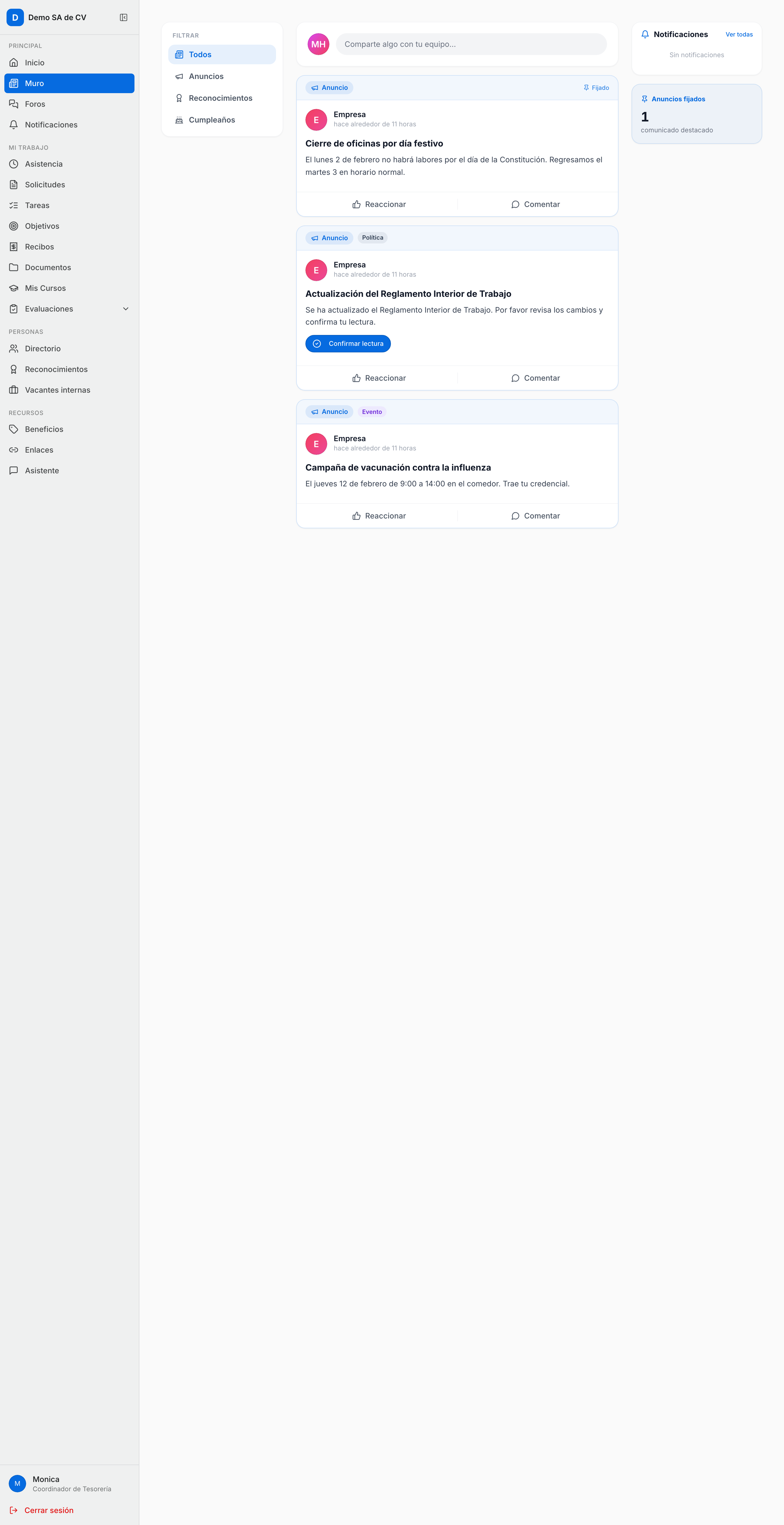Click title Campaña de vacunación contra la influenza
Screen dimensions: 784x1525
tap(398, 468)
